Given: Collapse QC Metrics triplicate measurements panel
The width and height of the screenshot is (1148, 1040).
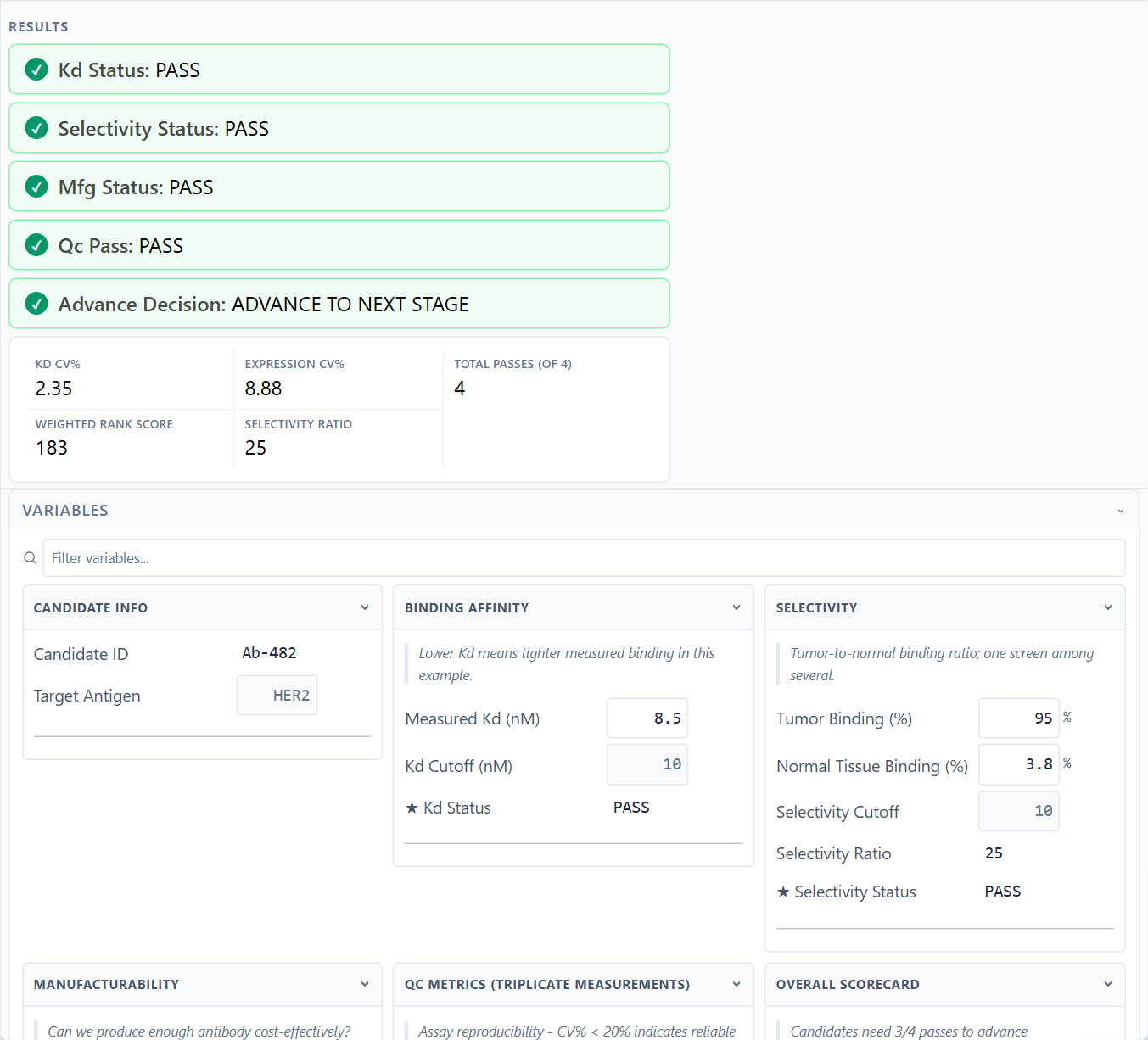Looking at the screenshot, I should click(736, 984).
